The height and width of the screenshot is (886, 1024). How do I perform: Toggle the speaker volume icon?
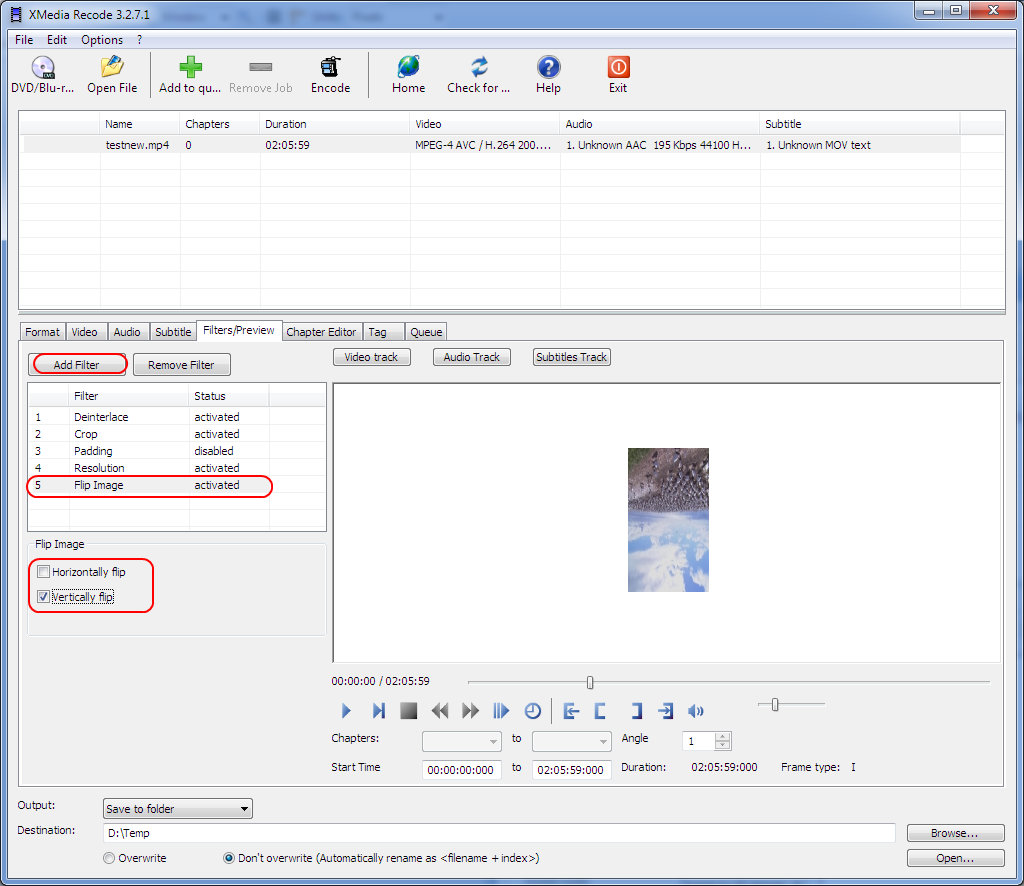pos(696,711)
